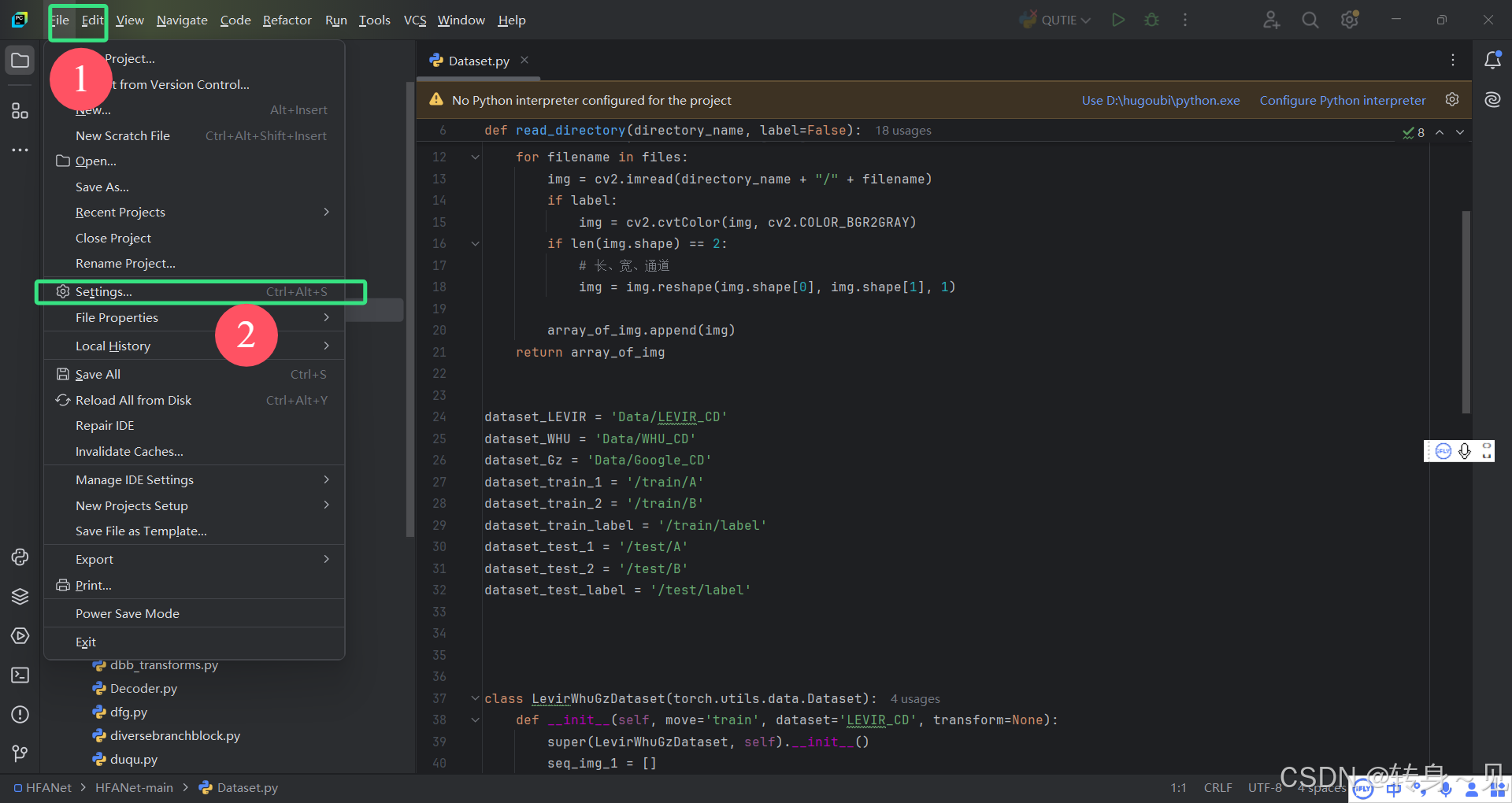Viewport: 1512px width, 803px height.
Task: Select Close Project menu entry
Action: (x=195, y=238)
